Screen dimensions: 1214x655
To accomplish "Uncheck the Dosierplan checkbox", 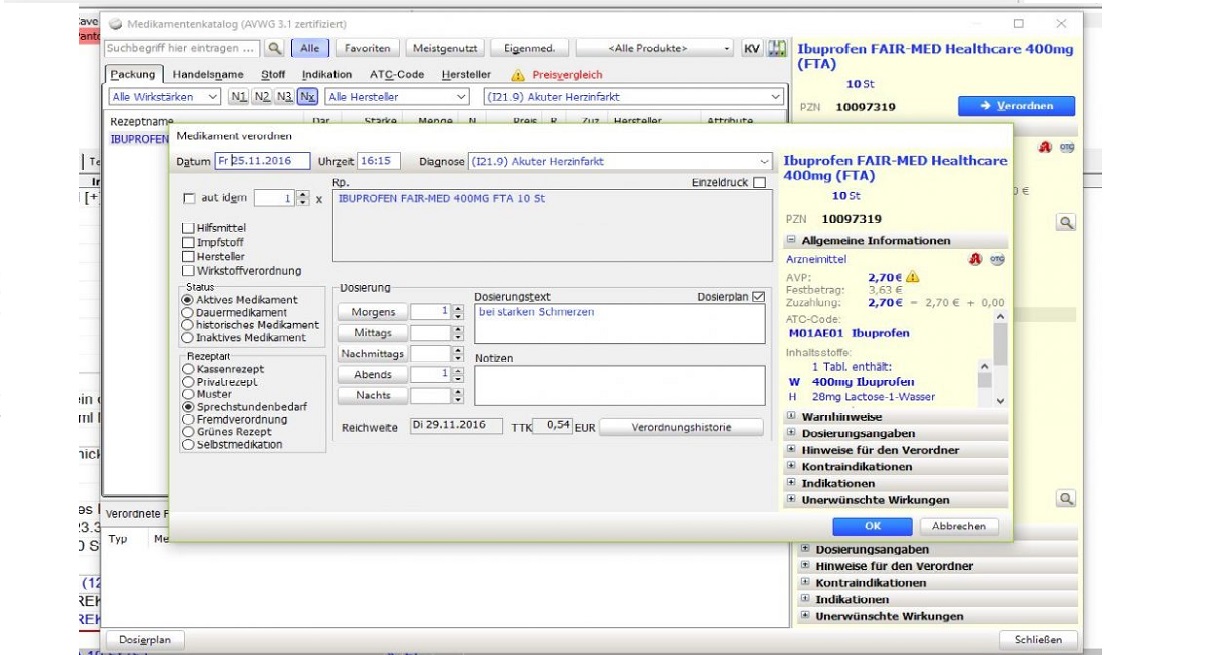I will click(758, 297).
